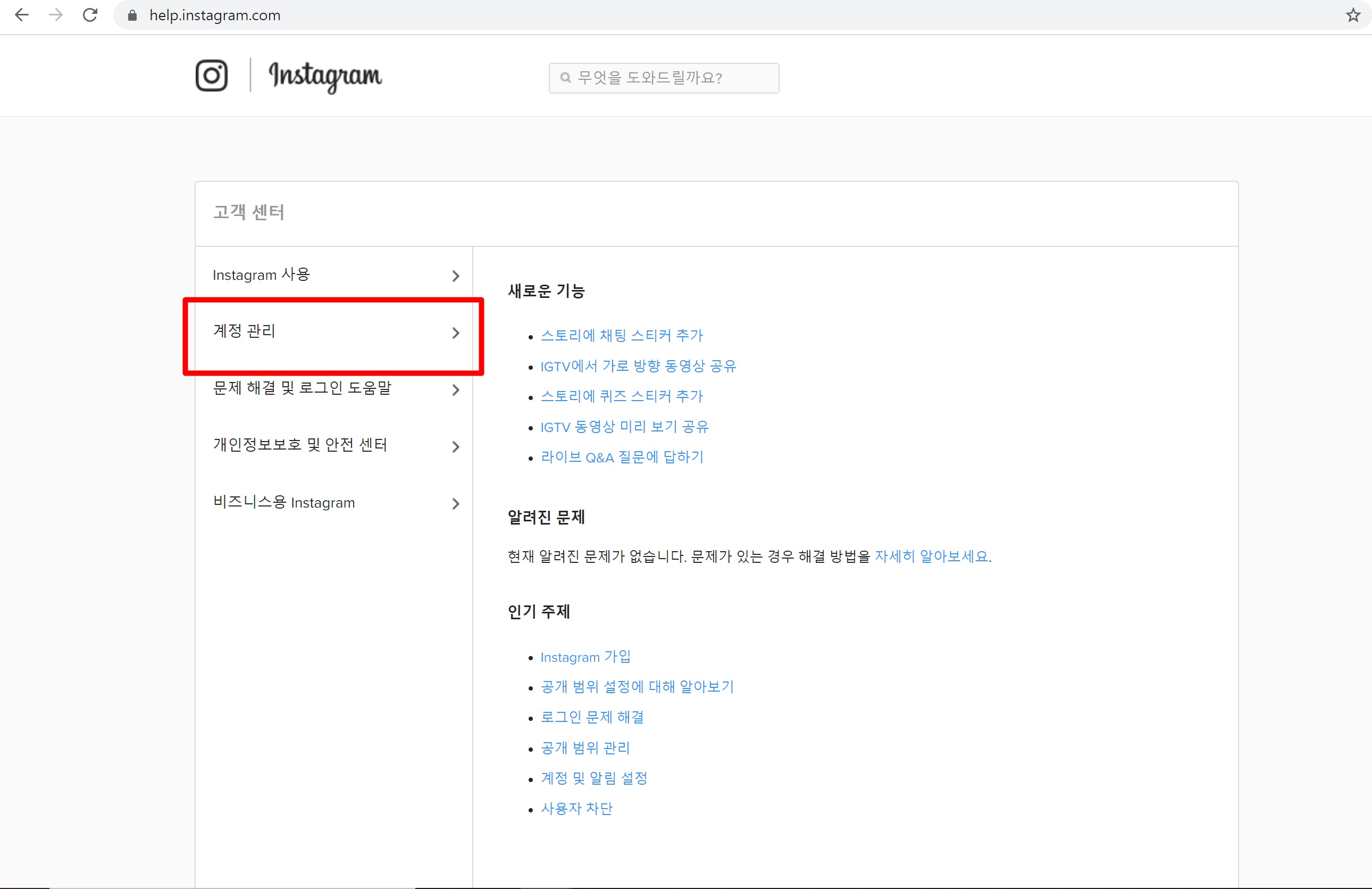The image size is (1372, 889).
Task: Expand chevron next to 문제 해결 및 로그인 도움말
Action: click(455, 390)
